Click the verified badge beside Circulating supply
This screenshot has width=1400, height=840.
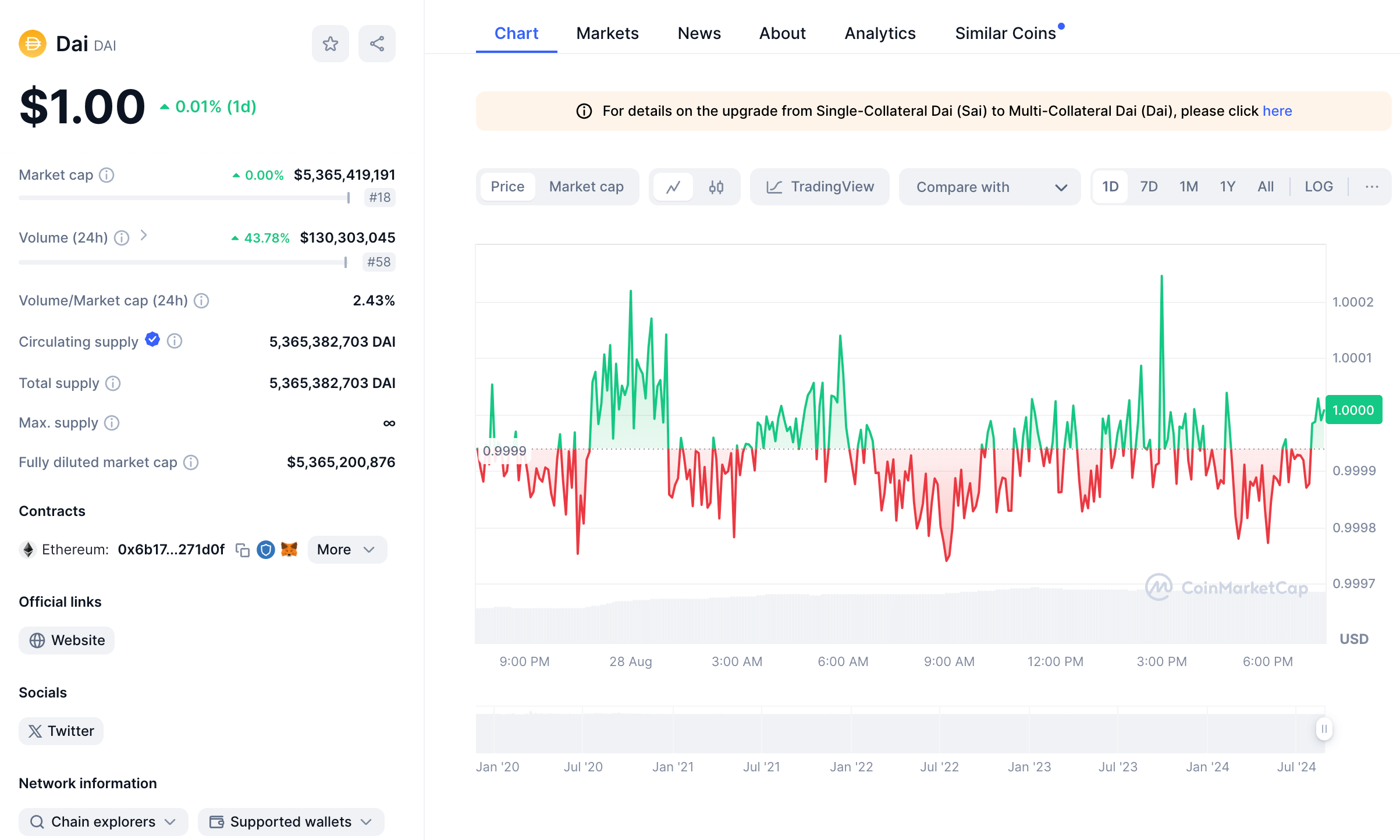(x=152, y=340)
